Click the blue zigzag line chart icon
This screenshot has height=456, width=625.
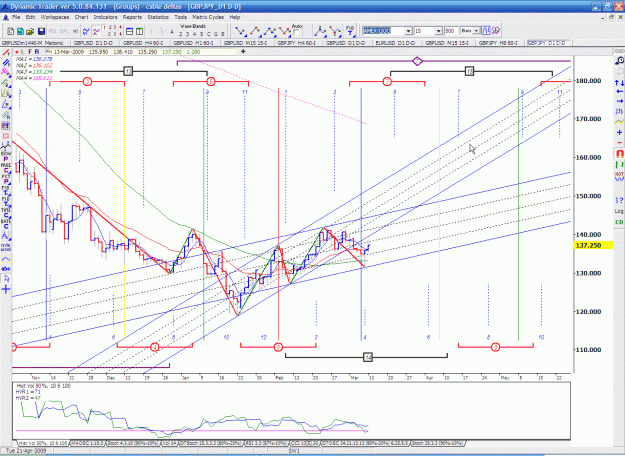86,31
